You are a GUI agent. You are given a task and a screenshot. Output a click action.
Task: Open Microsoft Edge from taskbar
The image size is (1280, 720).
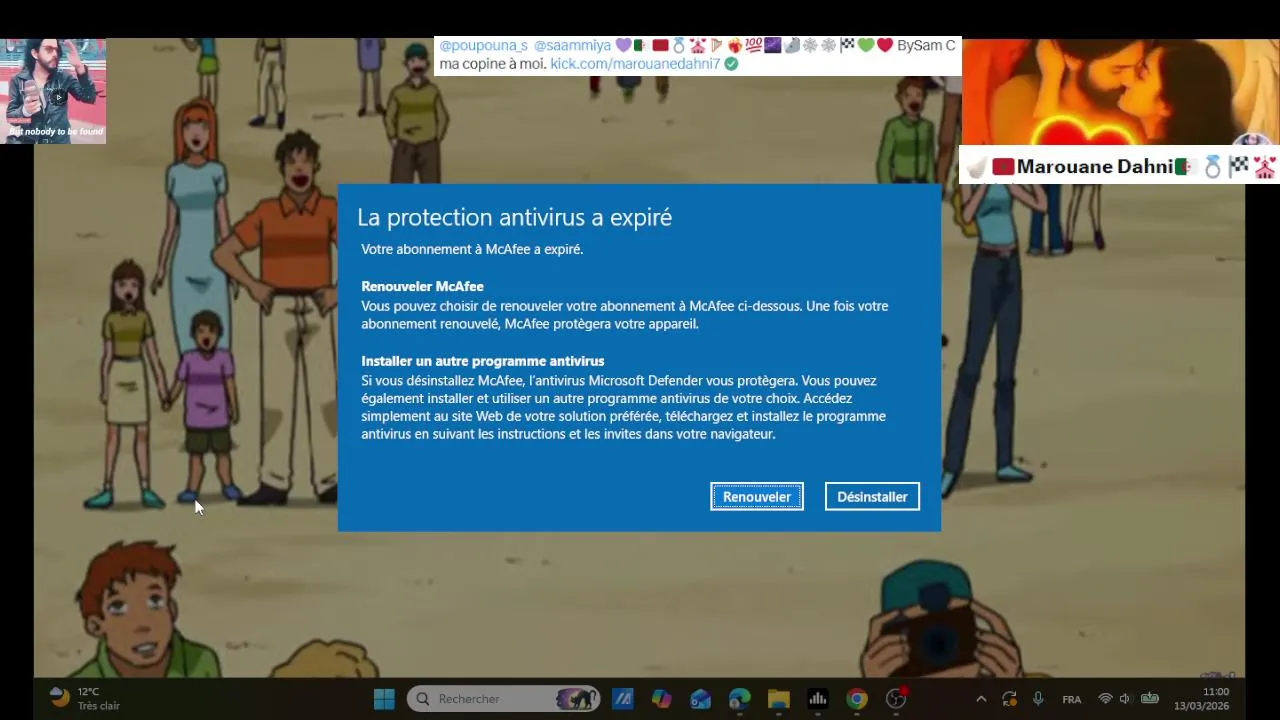(739, 699)
